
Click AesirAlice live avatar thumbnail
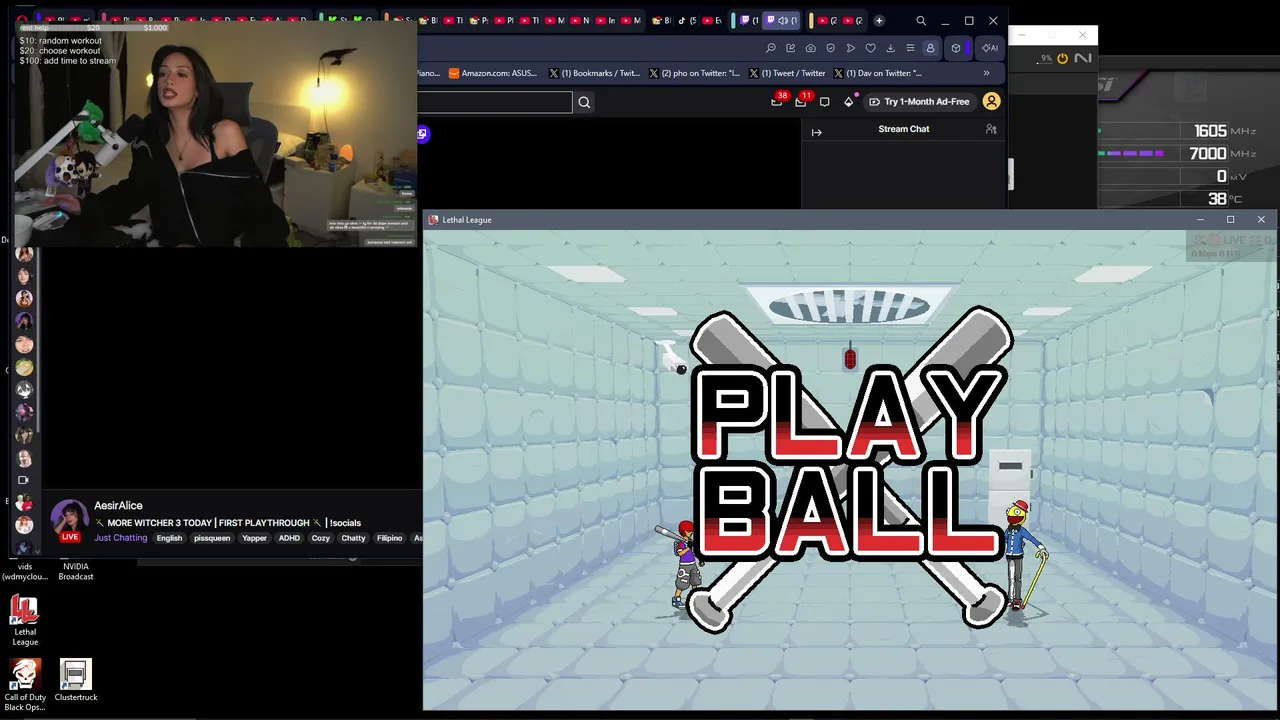point(70,520)
